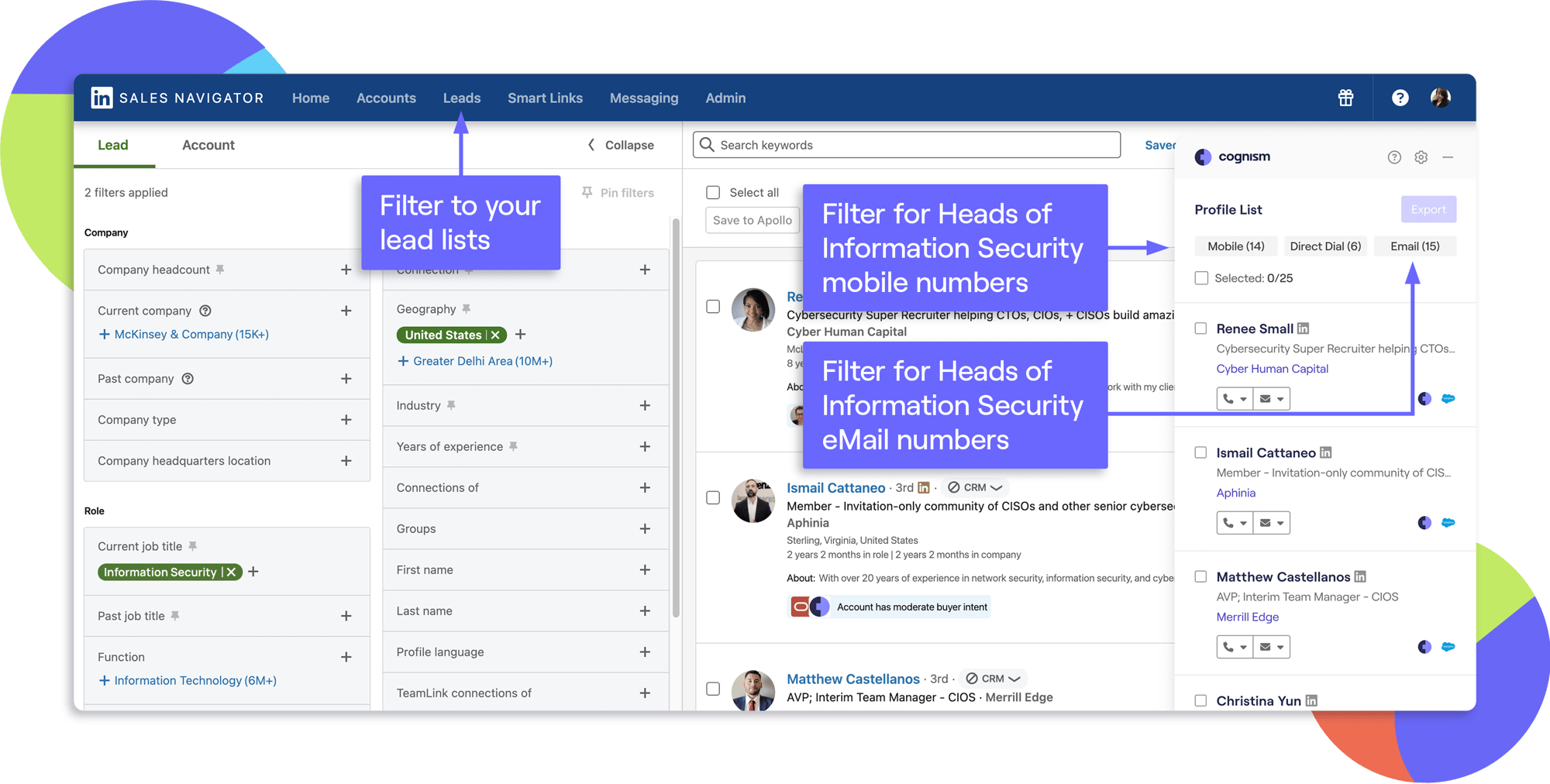
Task: Open Accounts in navigation bar
Action: [x=386, y=98]
